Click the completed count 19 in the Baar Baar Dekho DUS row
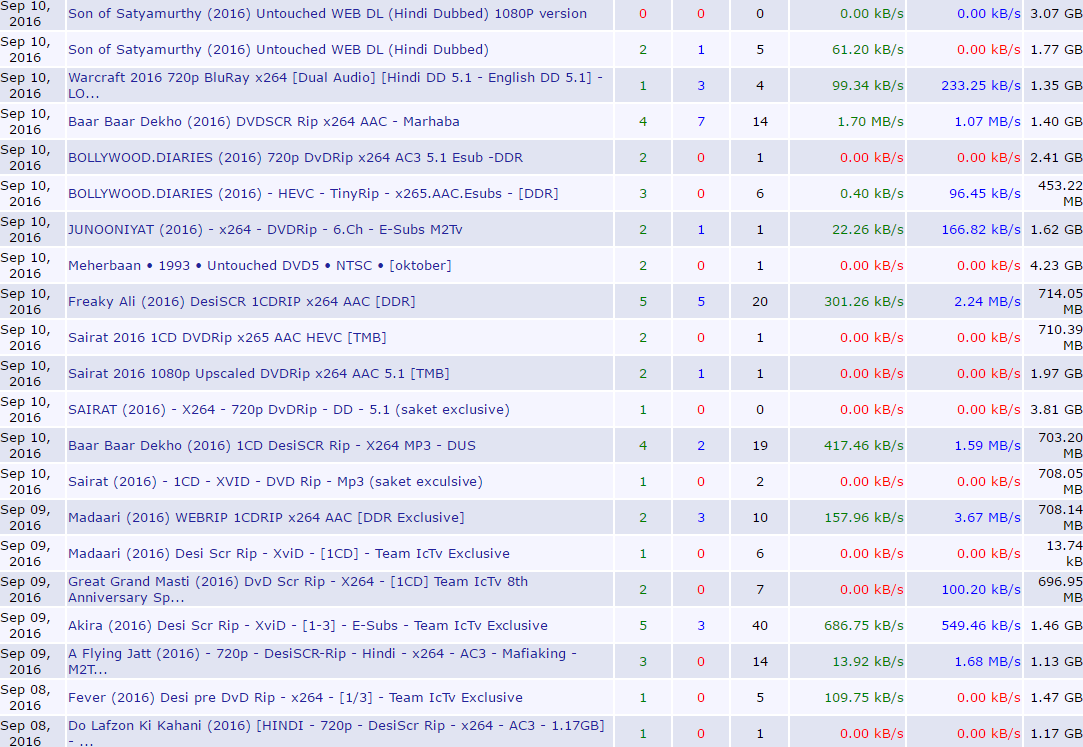This screenshot has height=747, width=1083. (760, 445)
